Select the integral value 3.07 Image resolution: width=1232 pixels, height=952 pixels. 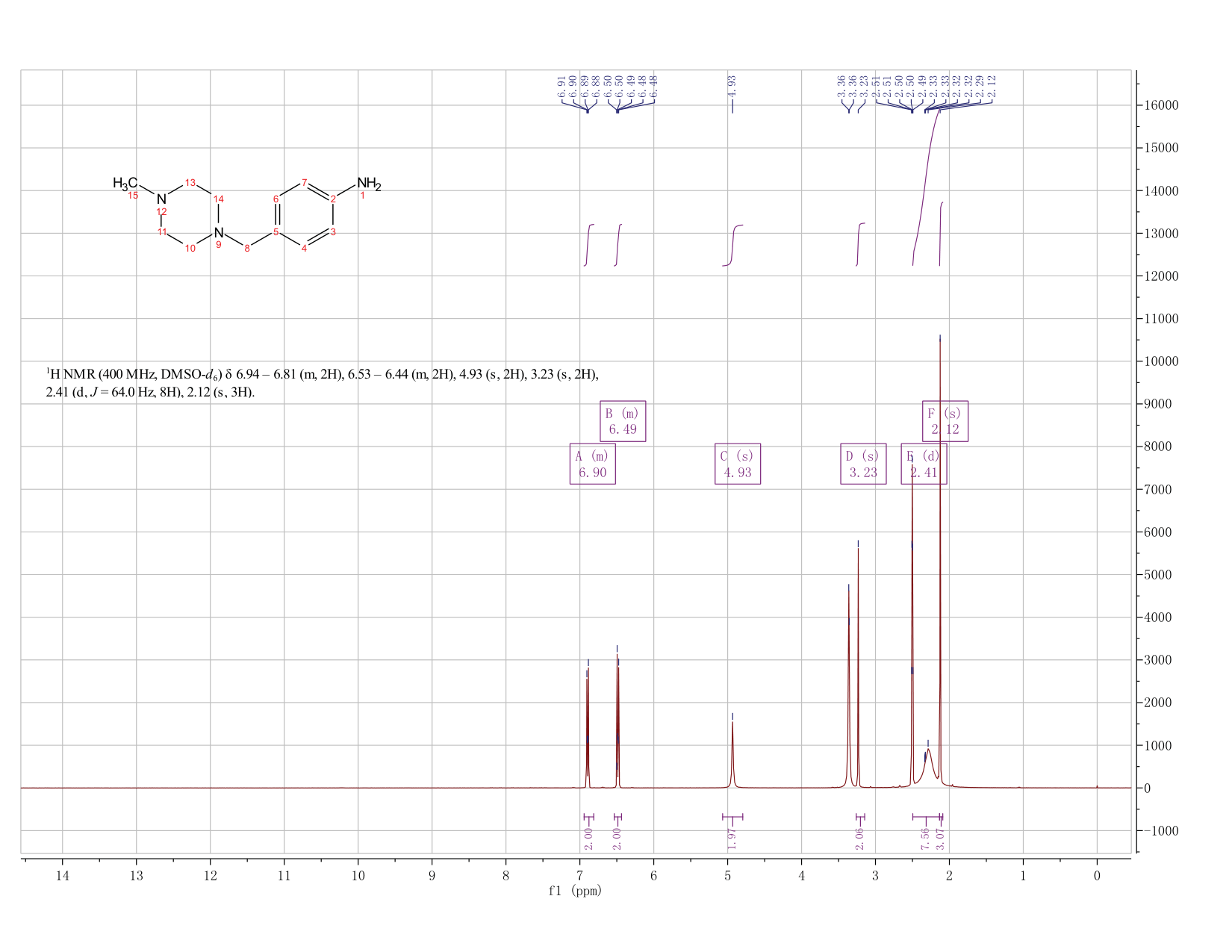[940, 839]
